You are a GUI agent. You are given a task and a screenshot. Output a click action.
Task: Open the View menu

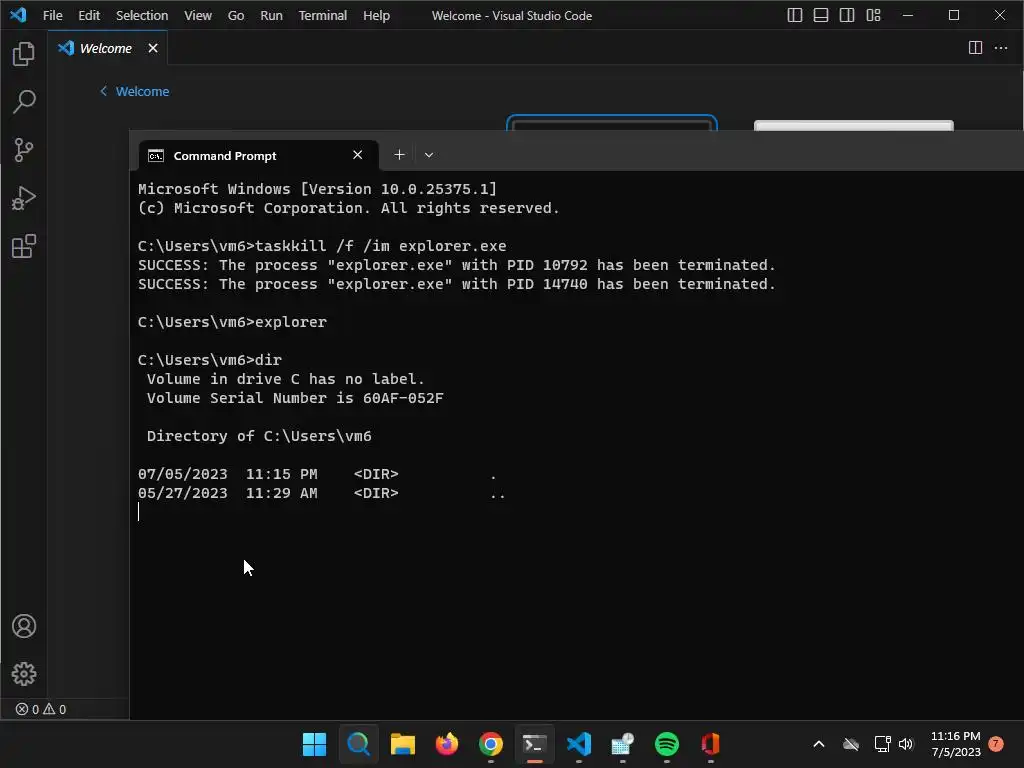click(197, 15)
